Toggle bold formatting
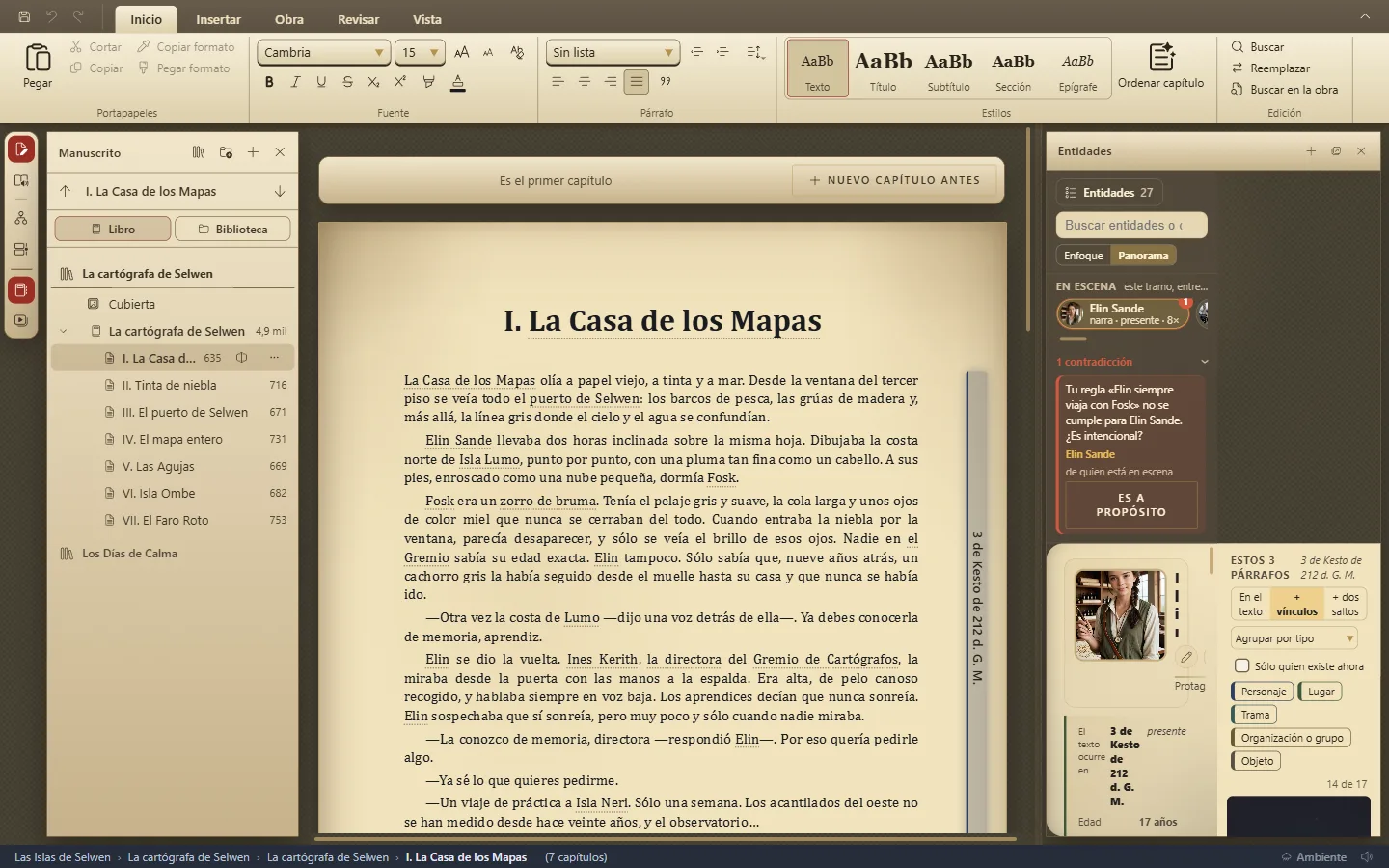 (269, 82)
